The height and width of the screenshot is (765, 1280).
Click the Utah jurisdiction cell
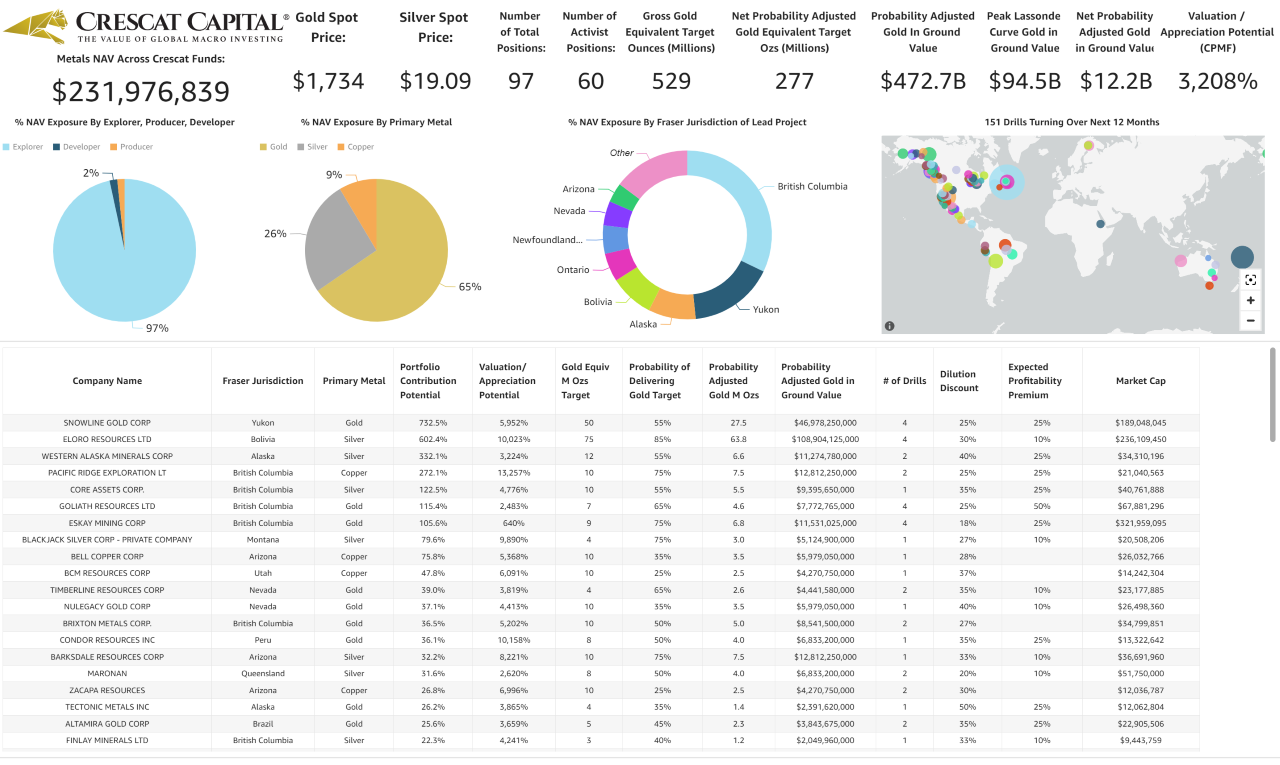(263, 573)
